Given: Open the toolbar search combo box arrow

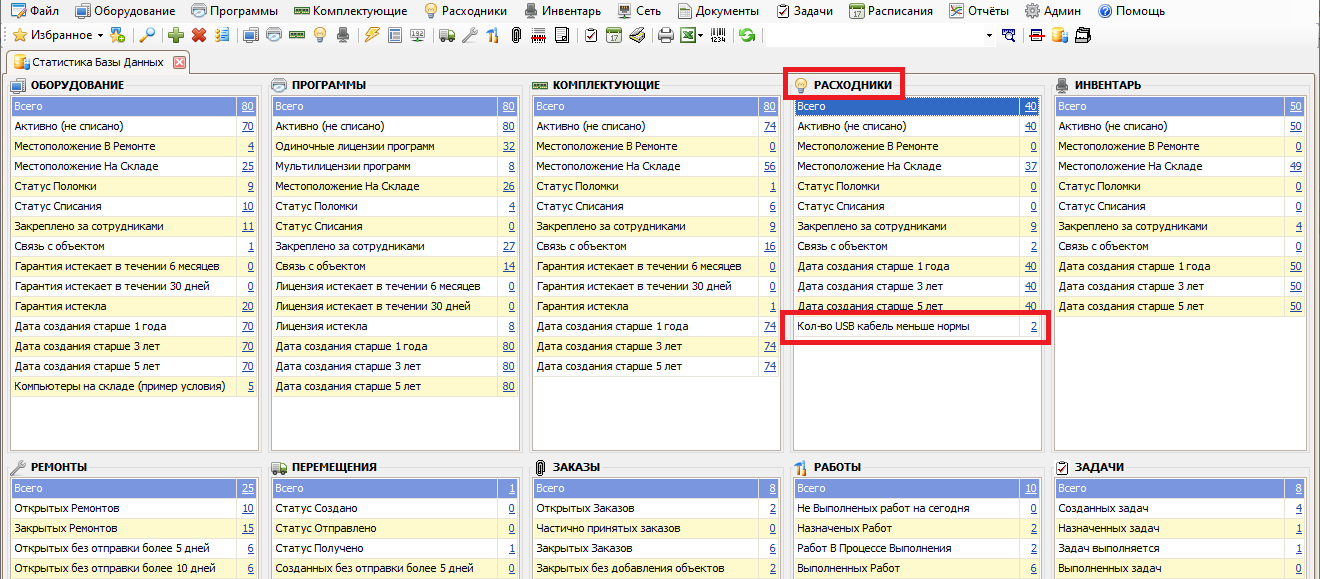Looking at the screenshot, I should pyautogui.click(x=989, y=35).
